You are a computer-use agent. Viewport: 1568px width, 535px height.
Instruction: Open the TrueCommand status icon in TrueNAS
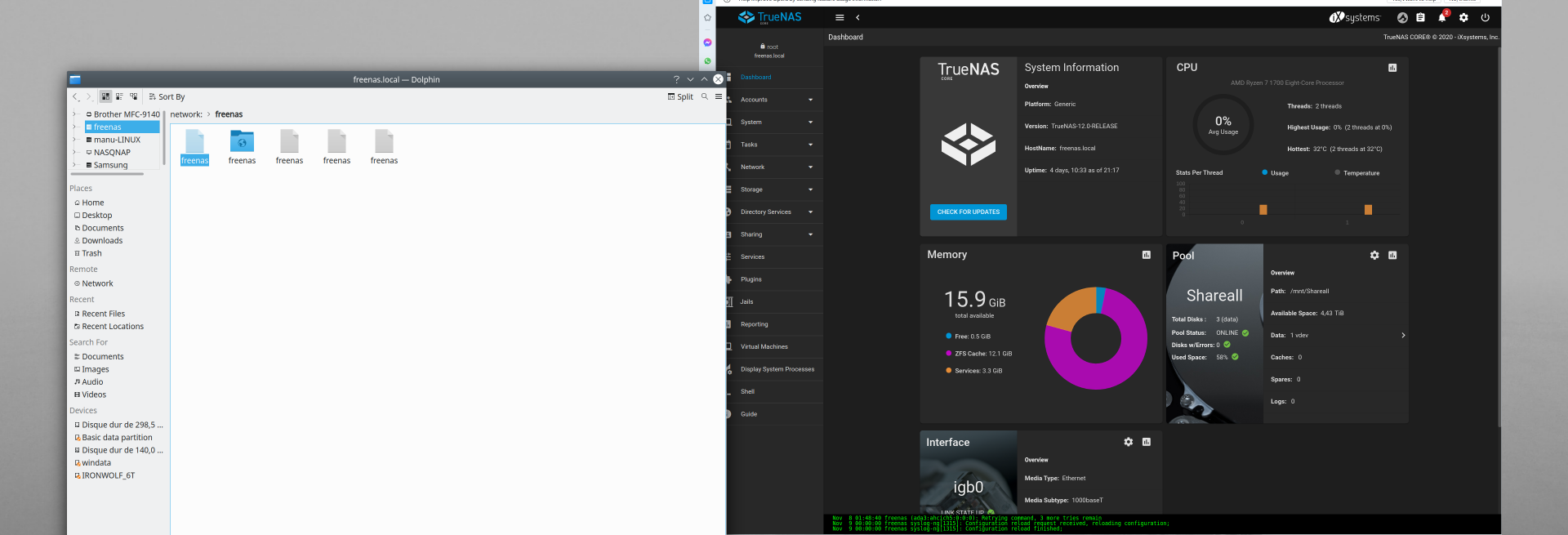pyautogui.click(x=1402, y=17)
